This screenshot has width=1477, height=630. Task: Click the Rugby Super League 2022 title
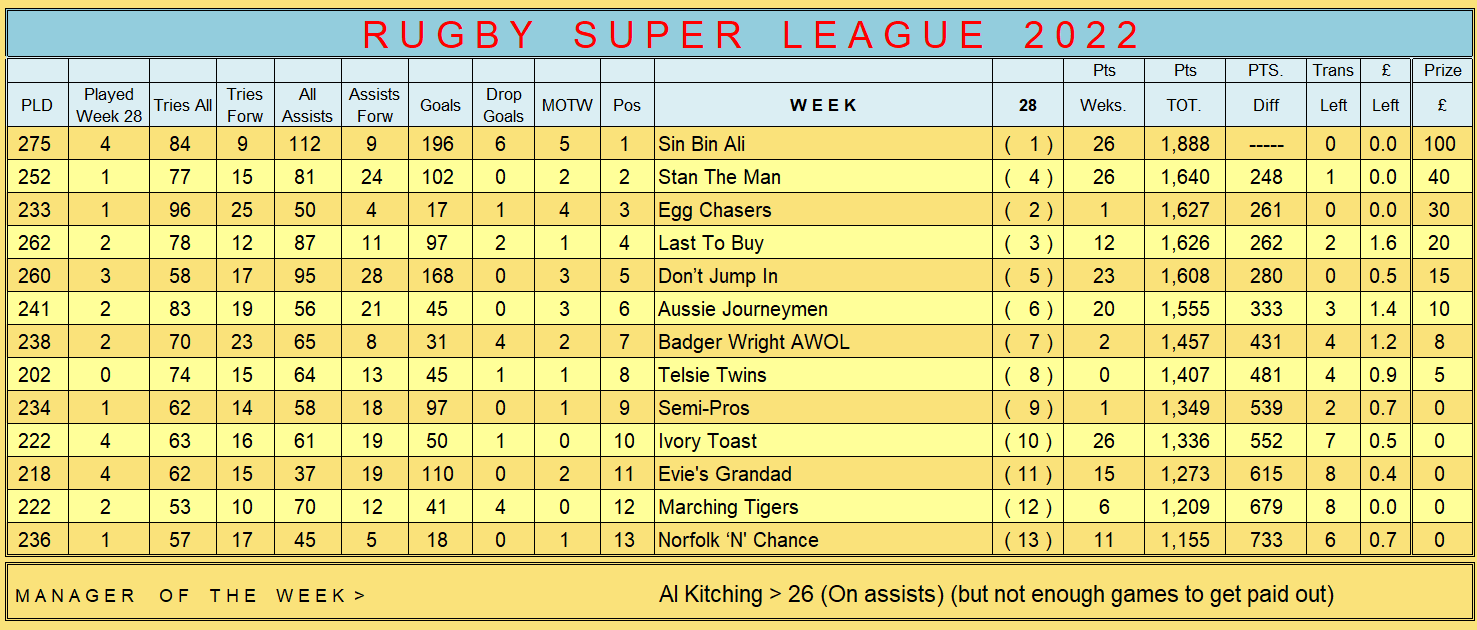point(751,35)
